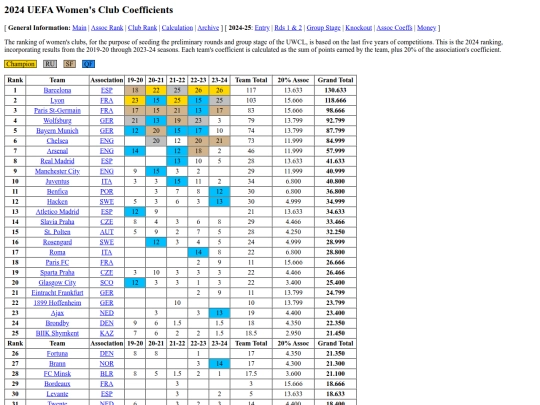Open the Rosengard team link
This screenshot has height=405, width=540.
tap(57, 242)
